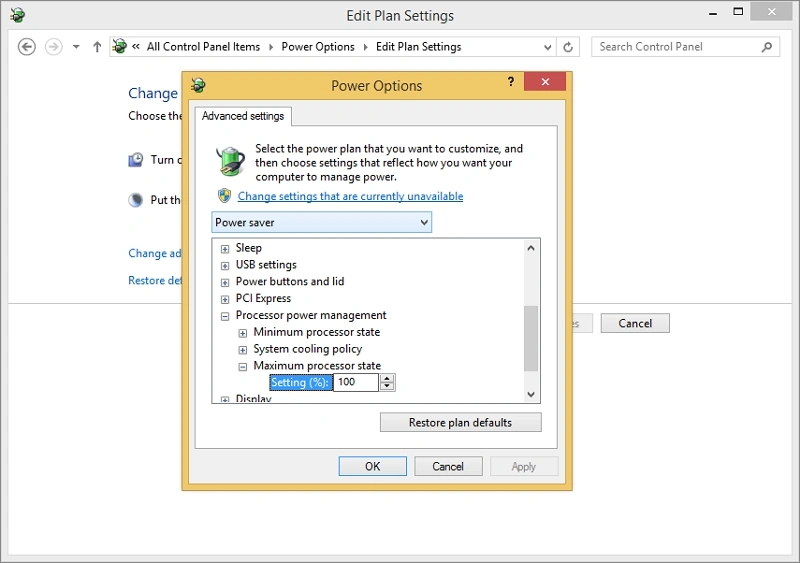
Task: Select the Sleep tree label
Action: tap(248, 248)
